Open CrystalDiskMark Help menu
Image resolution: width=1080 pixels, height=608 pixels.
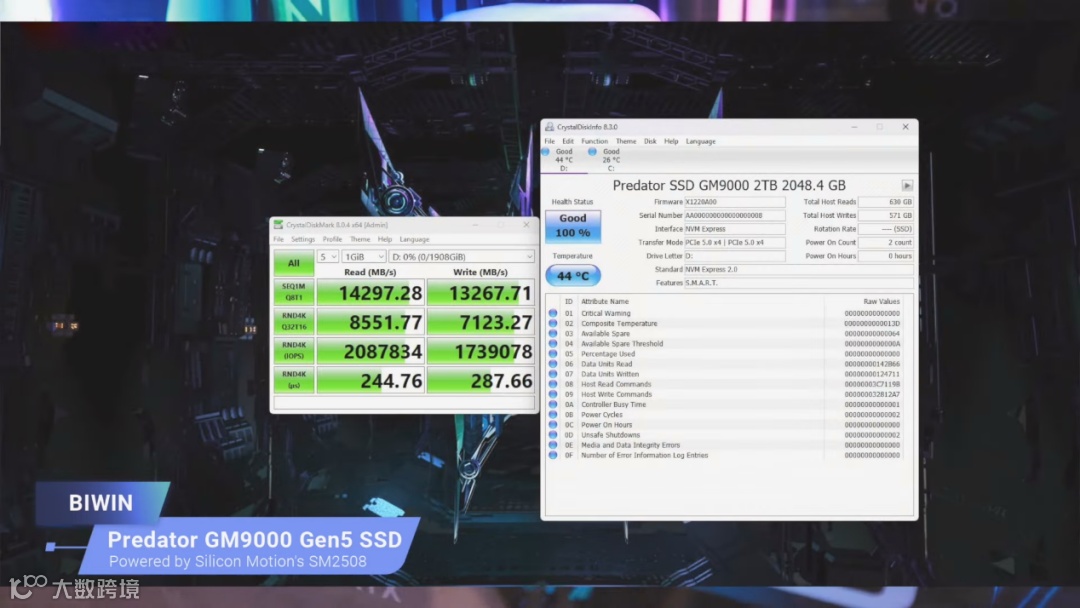384,240
